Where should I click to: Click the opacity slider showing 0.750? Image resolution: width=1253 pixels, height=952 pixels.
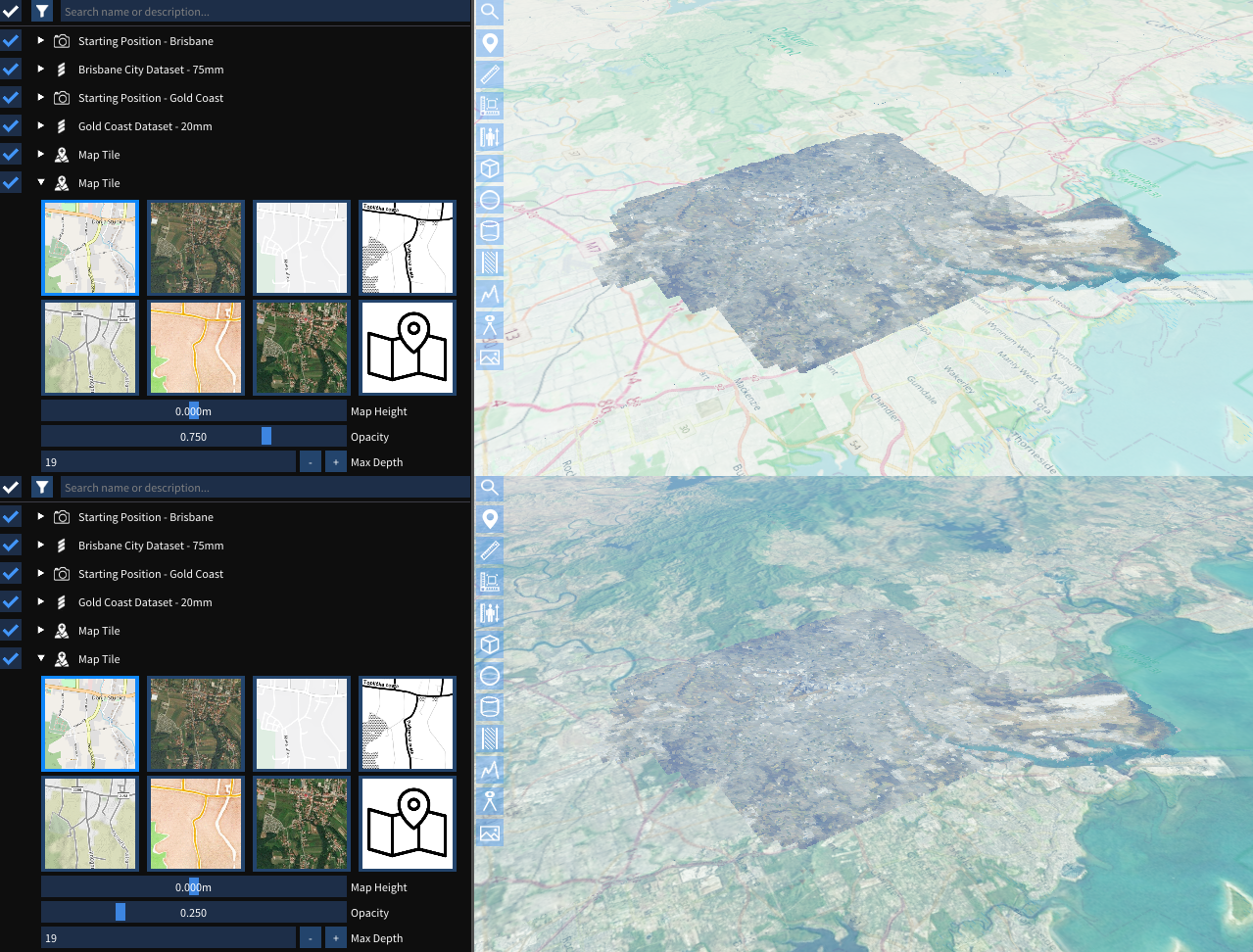tap(194, 437)
